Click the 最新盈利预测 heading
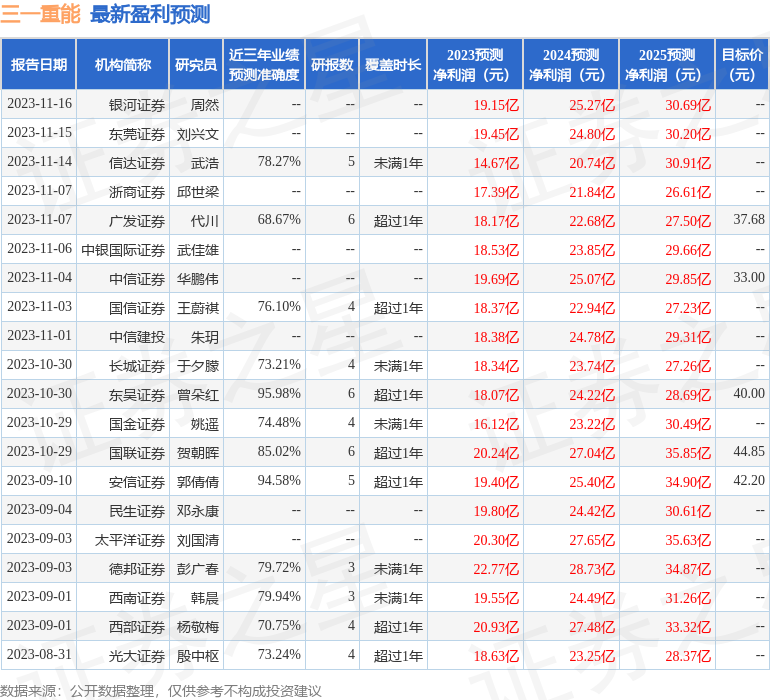 pos(150,14)
